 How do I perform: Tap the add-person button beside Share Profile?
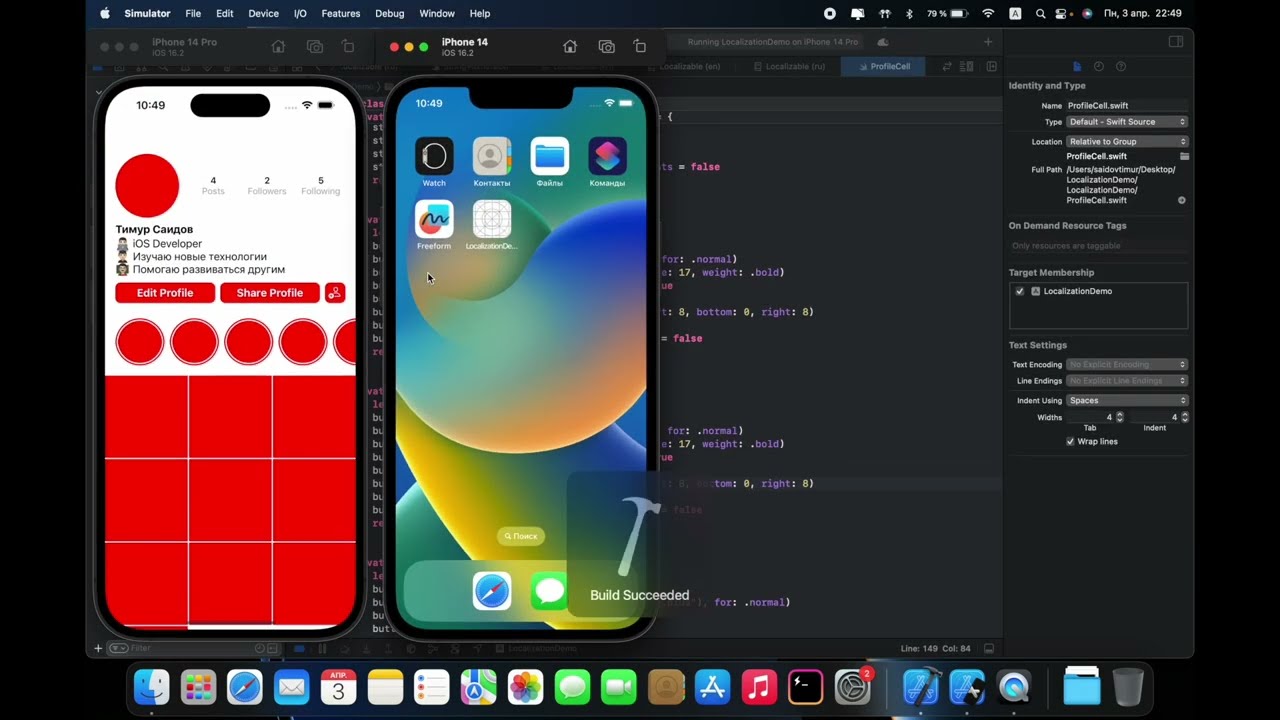335,293
